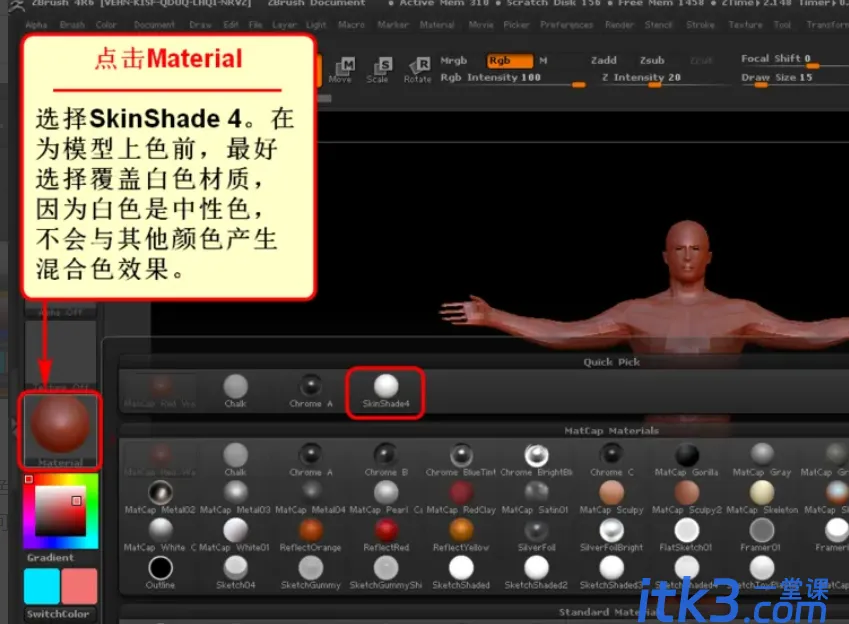Open the Render menu
849x624 pixels.
point(619,25)
